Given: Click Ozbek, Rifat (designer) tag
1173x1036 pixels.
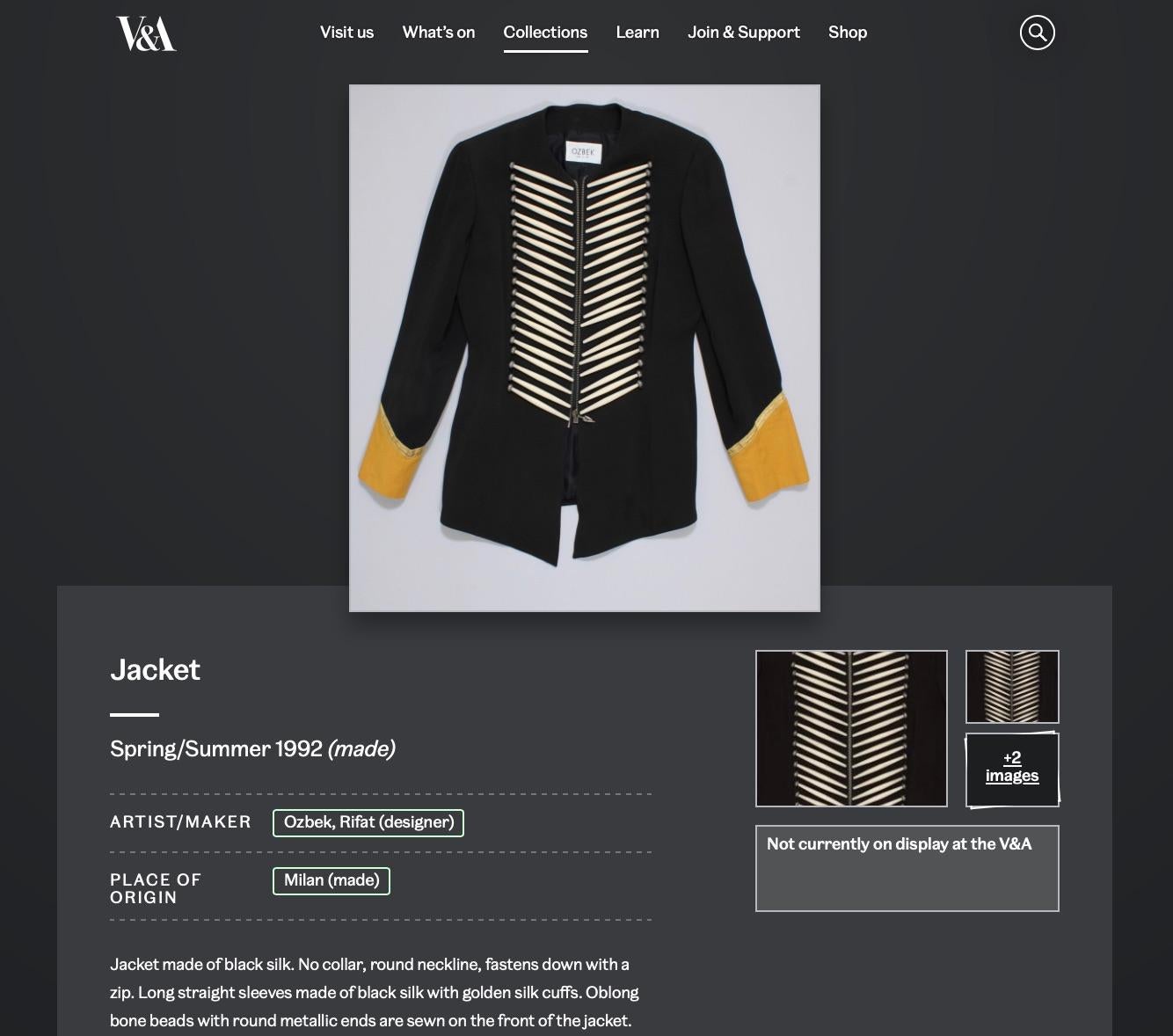Looking at the screenshot, I should point(368,822).
